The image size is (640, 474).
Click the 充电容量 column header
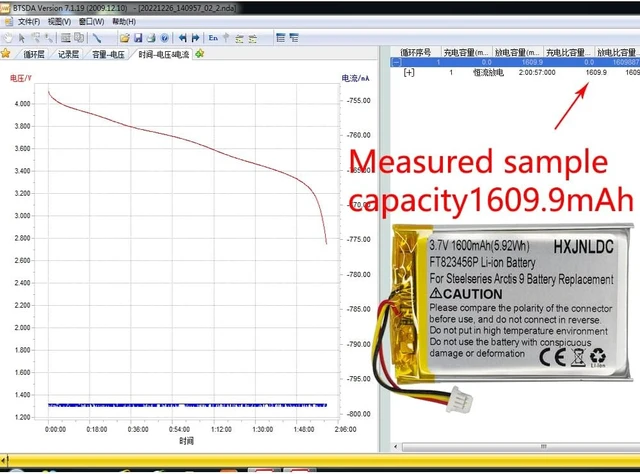(466, 52)
